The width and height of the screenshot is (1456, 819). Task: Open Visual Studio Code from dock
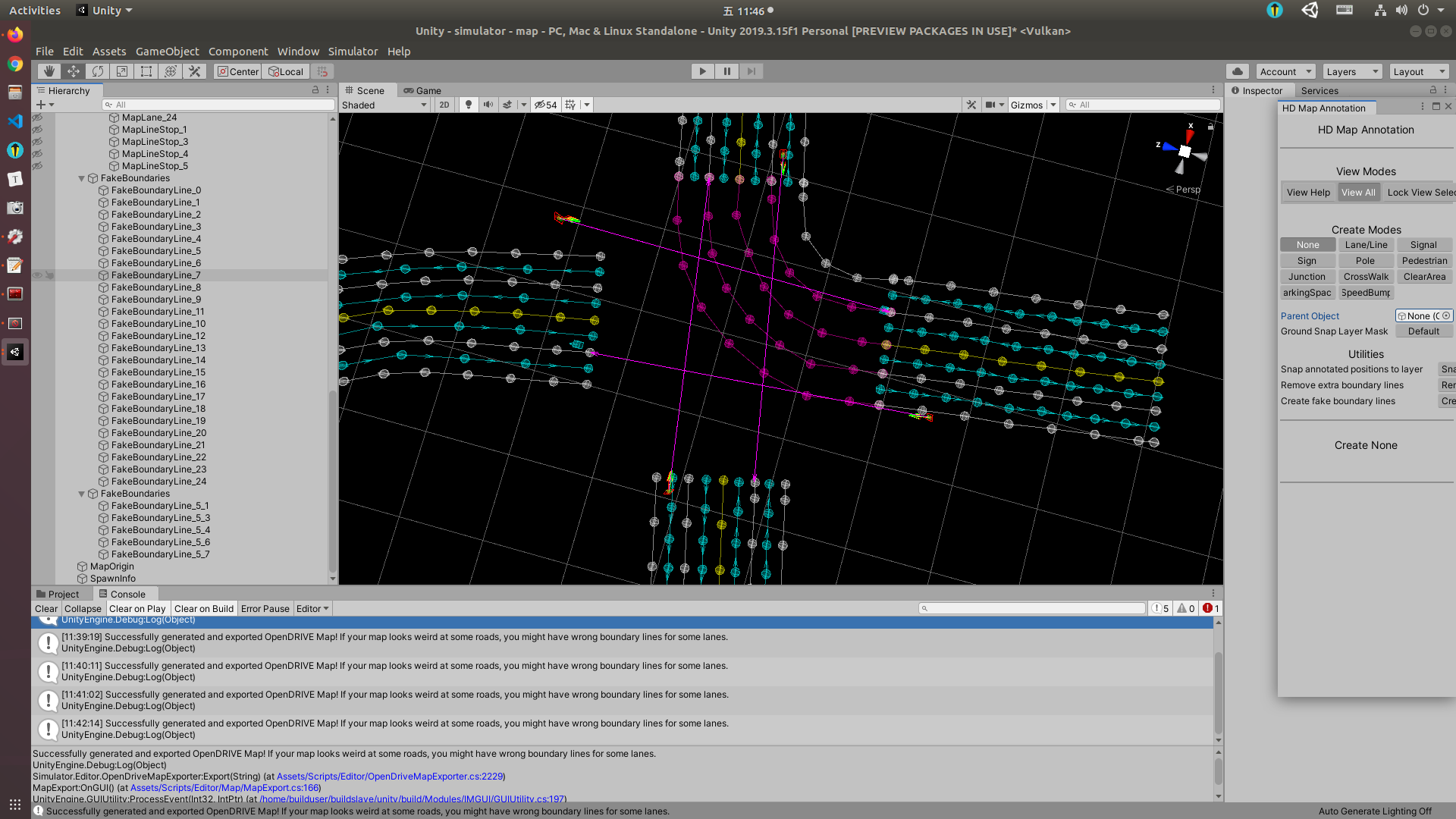pyautogui.click(x=15, y=121)
